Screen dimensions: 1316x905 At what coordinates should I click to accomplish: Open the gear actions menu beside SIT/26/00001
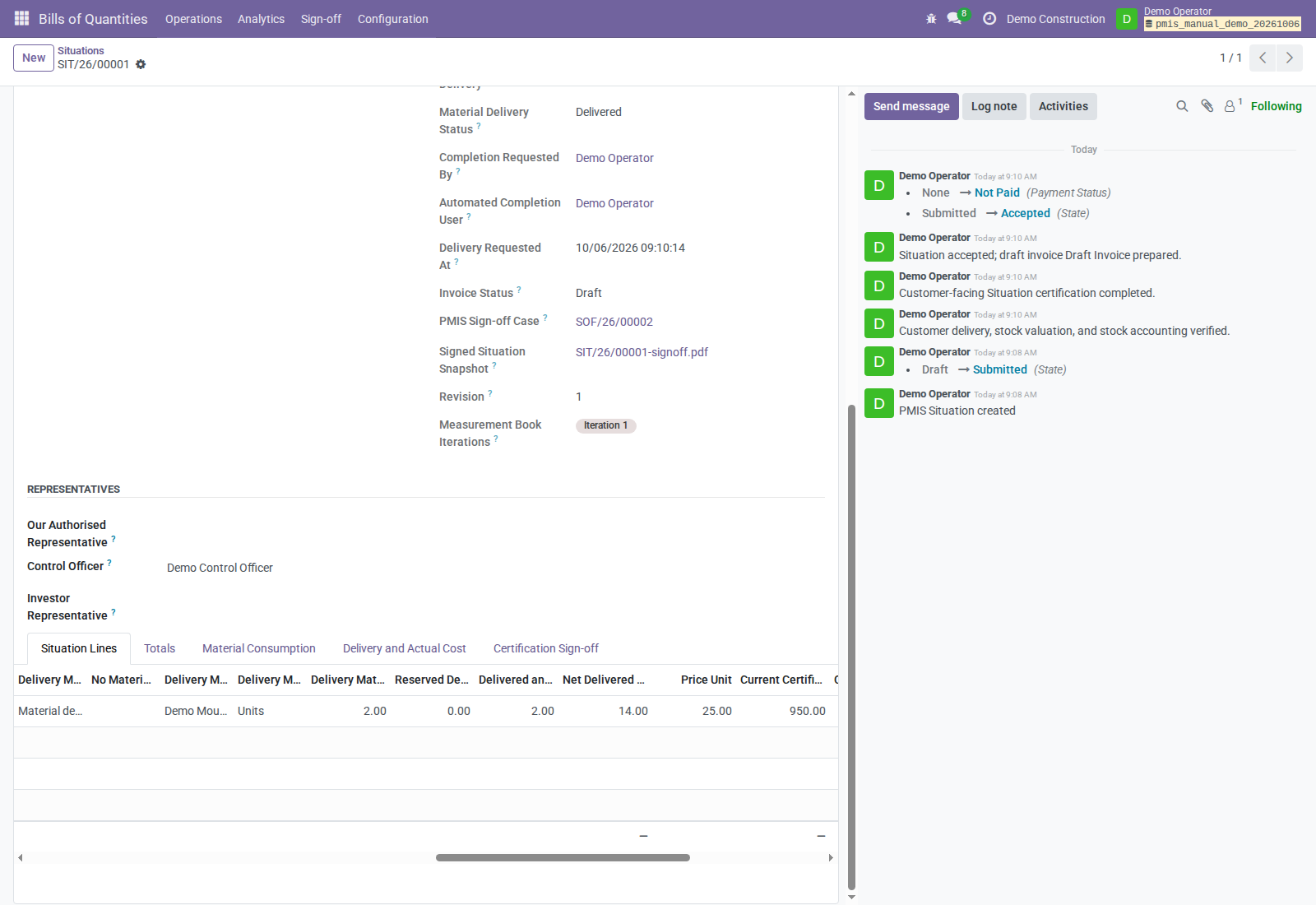click(x=141, y=64)
